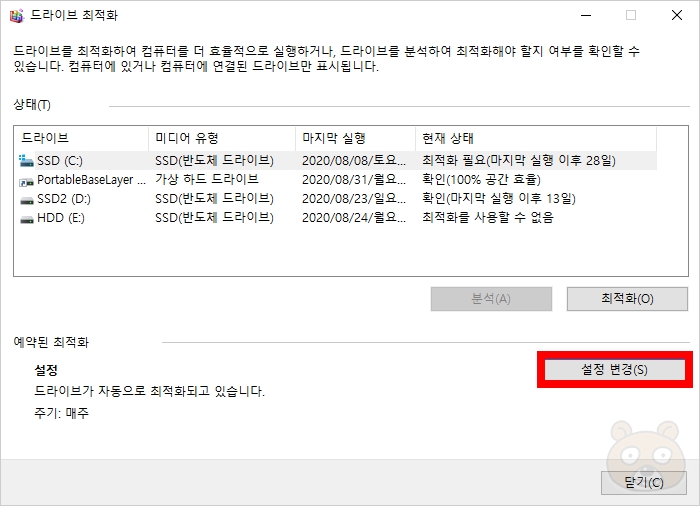This screenshot has width=700, height=506.
Task: Click the SSD media type for HDD (E:)
Action: point(214,218)
